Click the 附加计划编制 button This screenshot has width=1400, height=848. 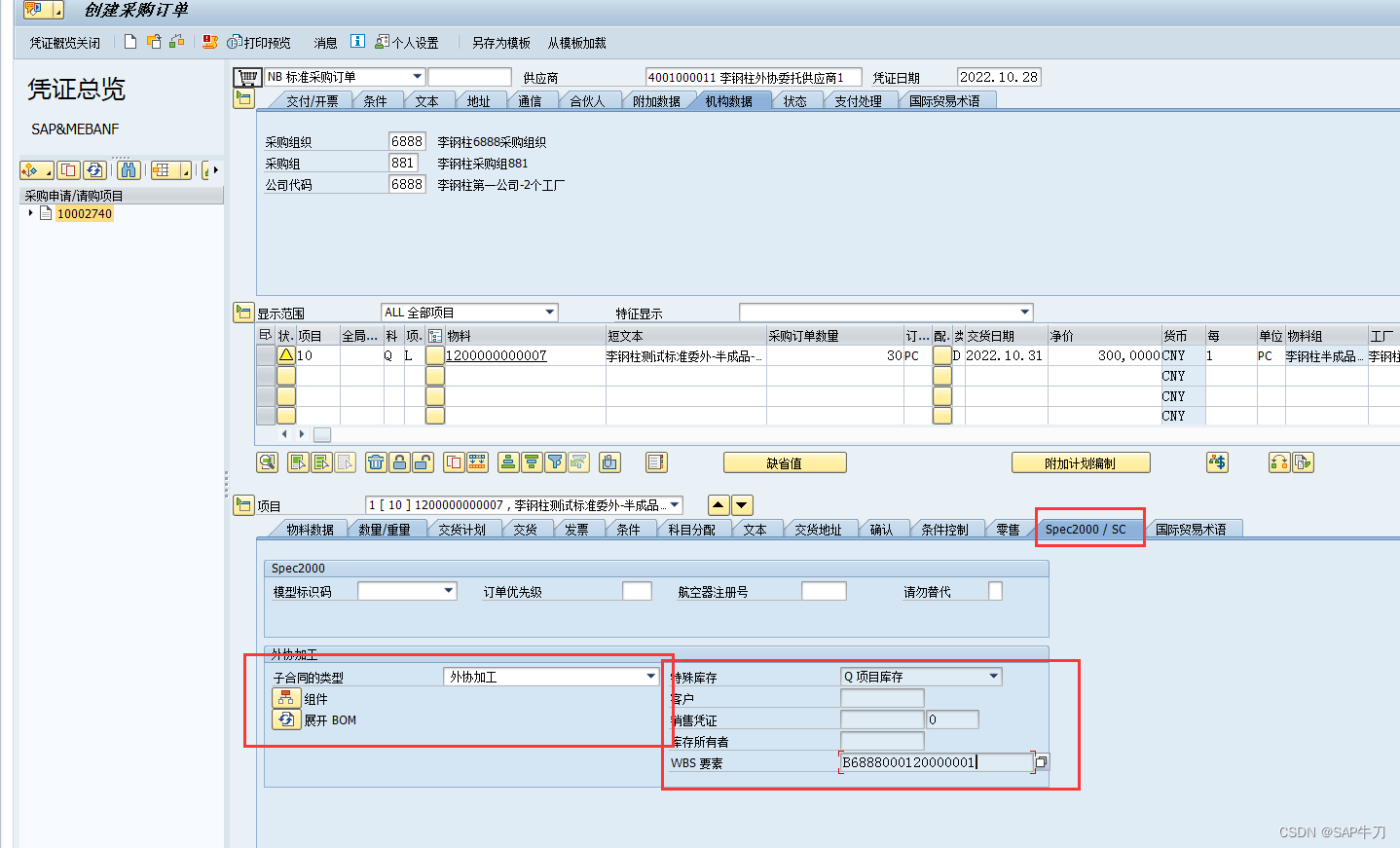(x=1081, y=462)
